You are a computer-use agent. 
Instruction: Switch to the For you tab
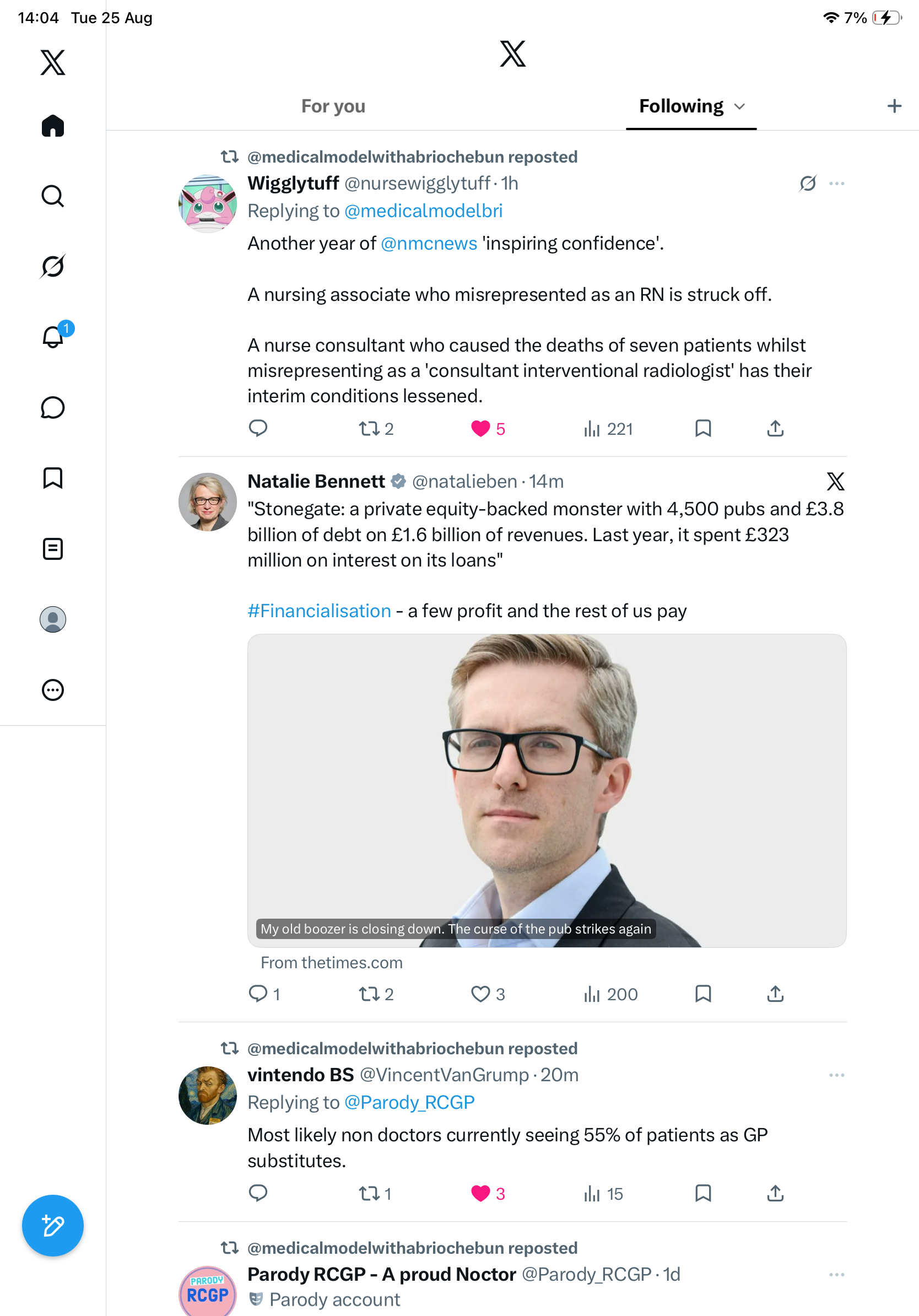333,106
